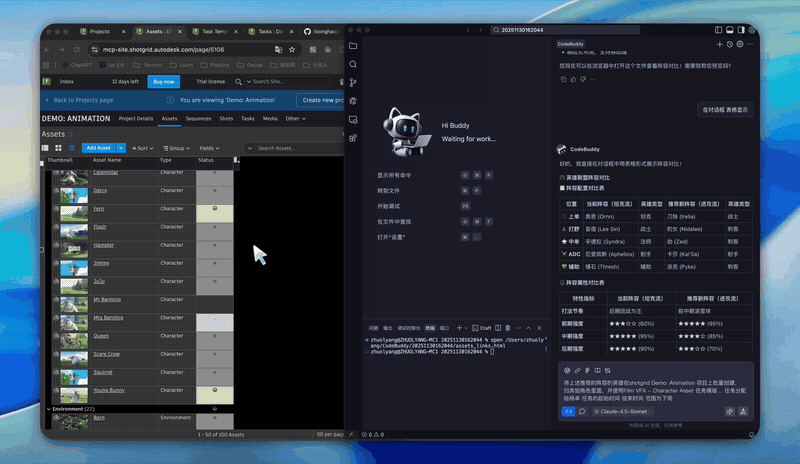Copy the CodeBuddy reply with the copy icon

point(563,79)
